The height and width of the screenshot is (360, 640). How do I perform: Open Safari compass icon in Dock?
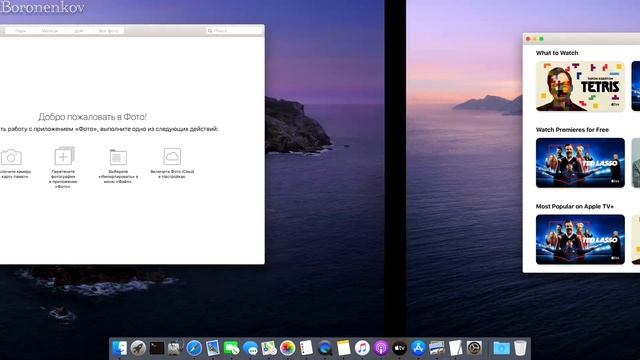pos(194,348)
